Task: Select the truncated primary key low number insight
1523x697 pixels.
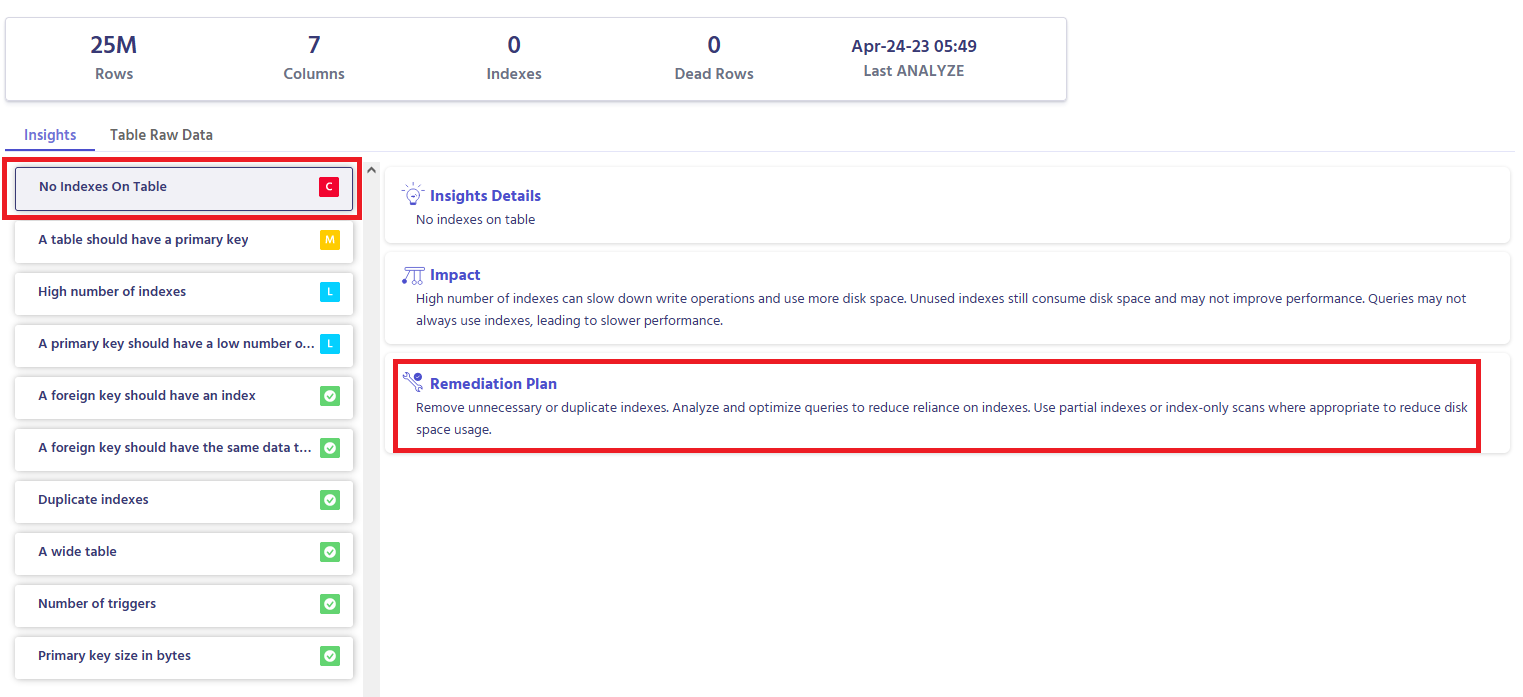Action: click(176, 344)
